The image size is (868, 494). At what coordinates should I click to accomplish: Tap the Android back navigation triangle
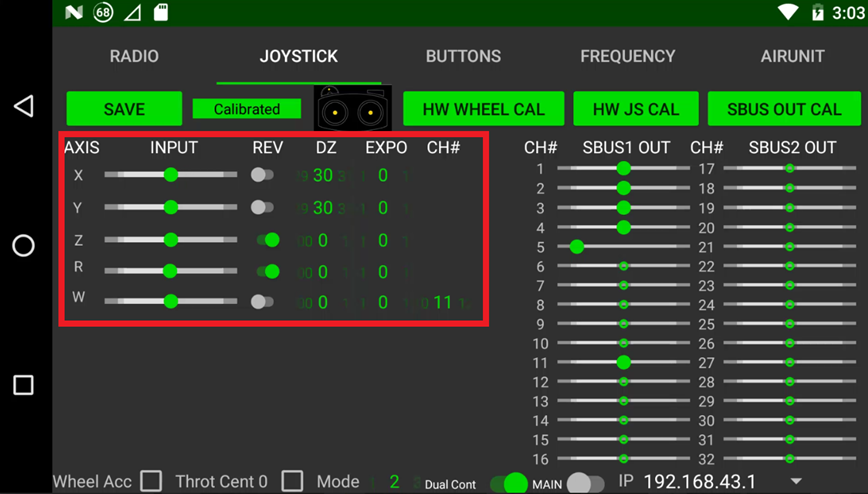pos(24,106)
